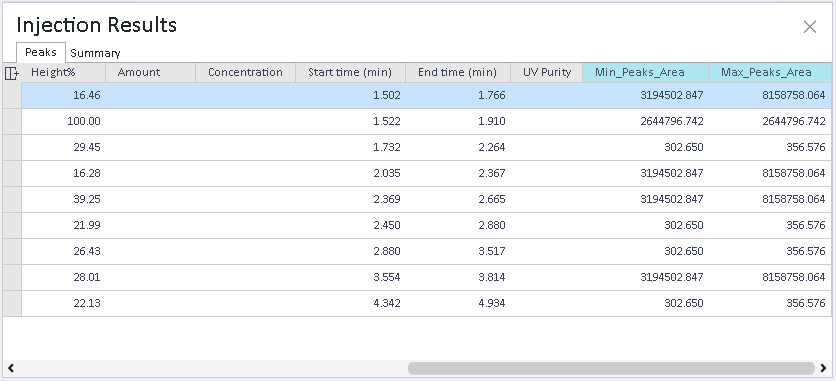The image size is (836, 381).
Task: Open the column chooser icon in header corner
Action: pos(12,73)
